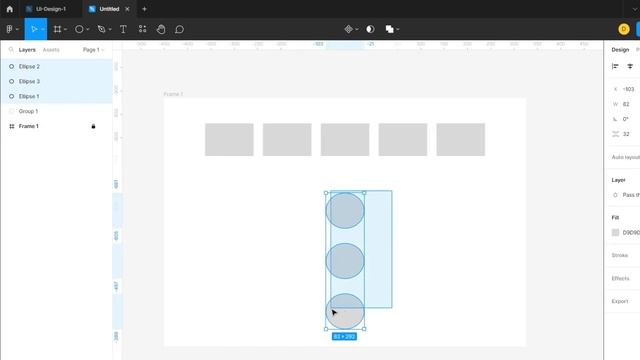Select the Text tool

click(123, 29)
